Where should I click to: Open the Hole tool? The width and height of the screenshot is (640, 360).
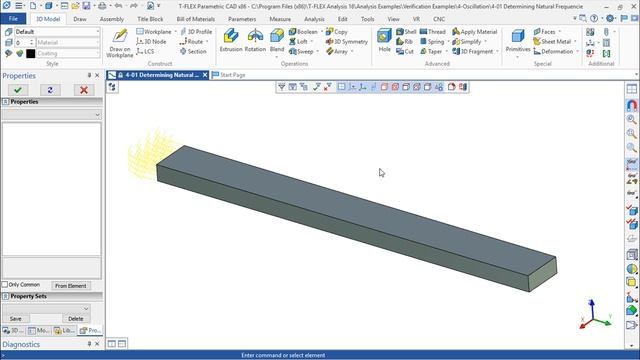[x=384, y=40]
